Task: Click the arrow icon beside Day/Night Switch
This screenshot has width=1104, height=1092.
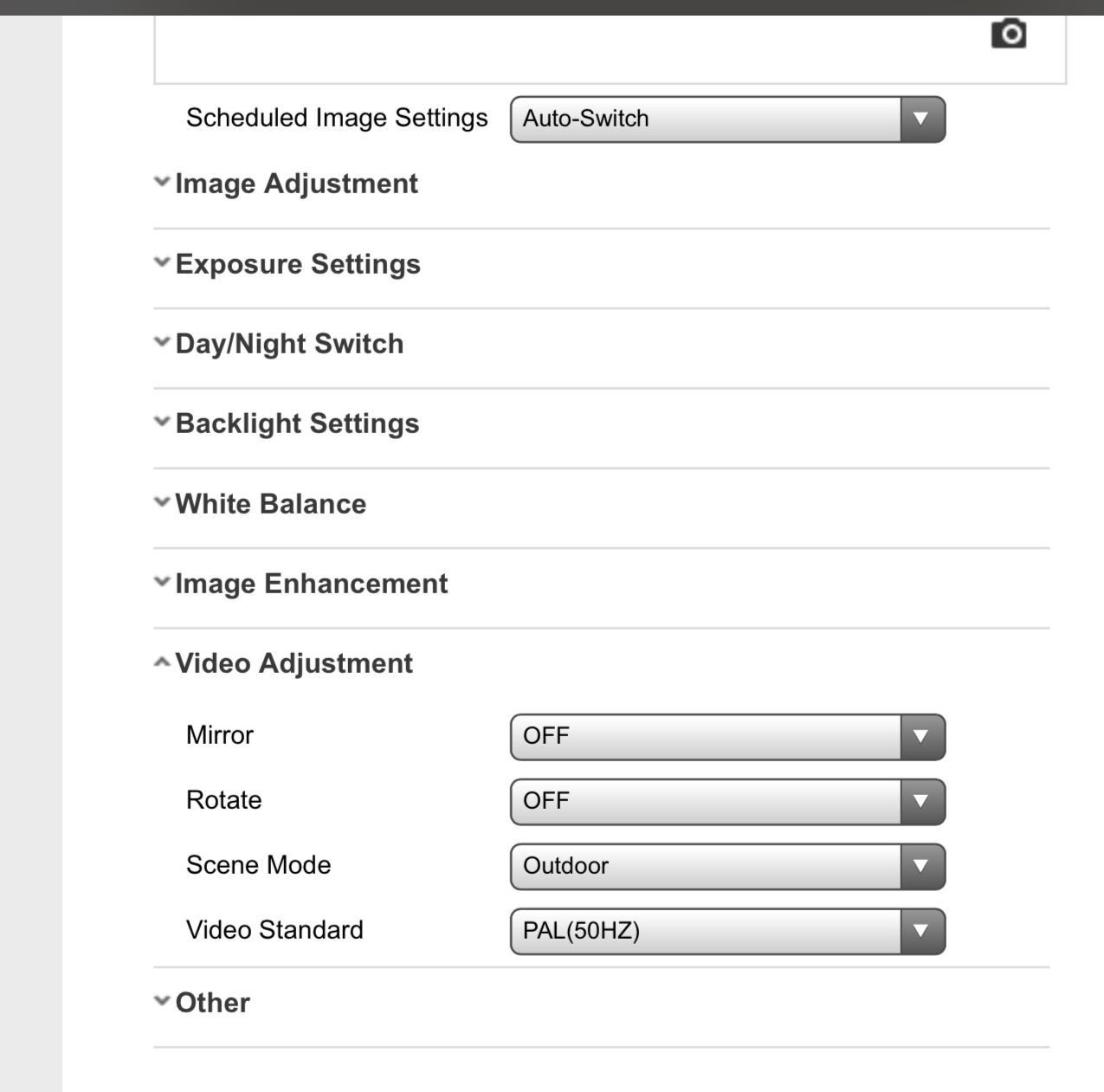Action: pos(162,343)
